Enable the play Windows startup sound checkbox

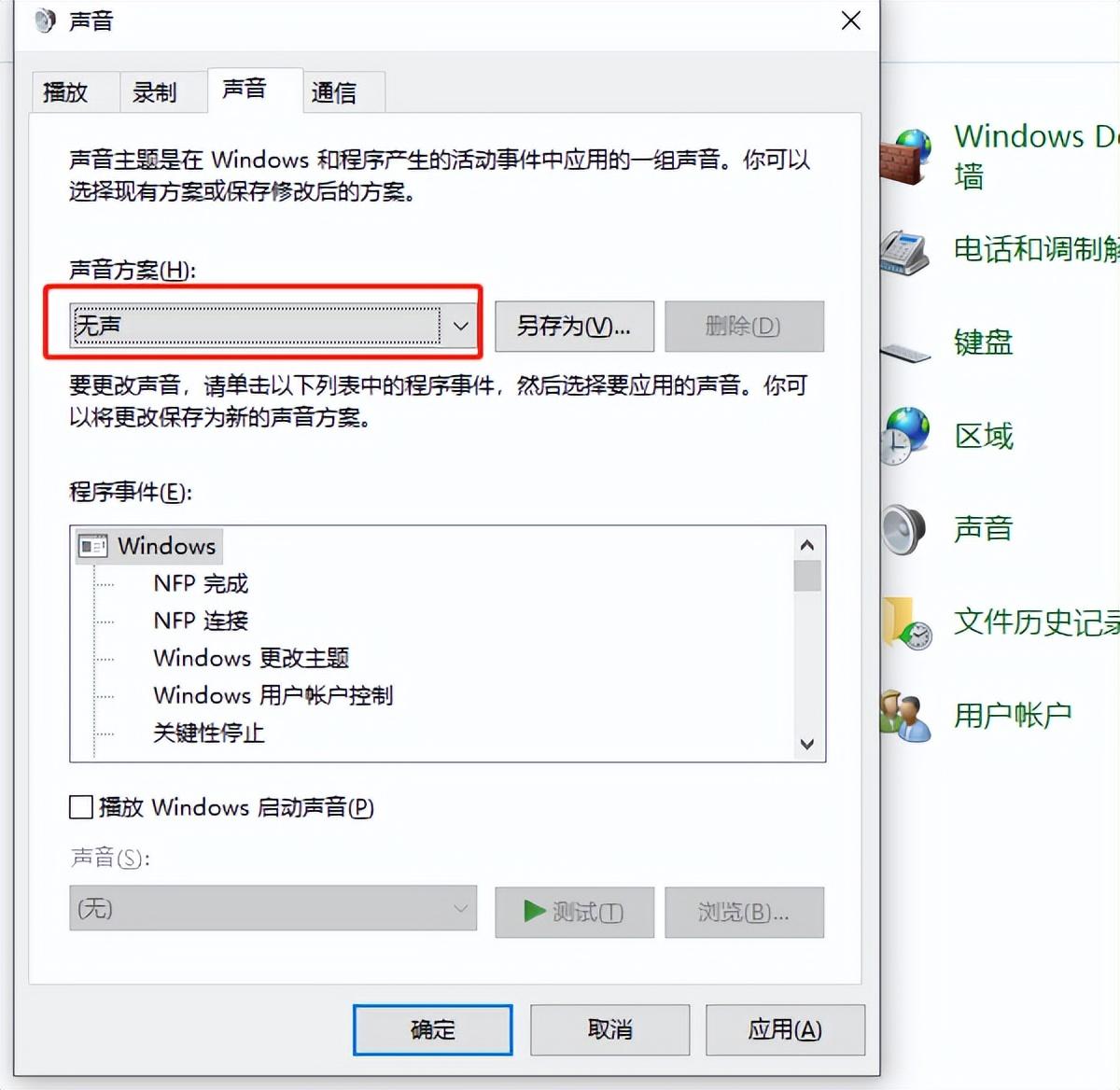point(81,807)
